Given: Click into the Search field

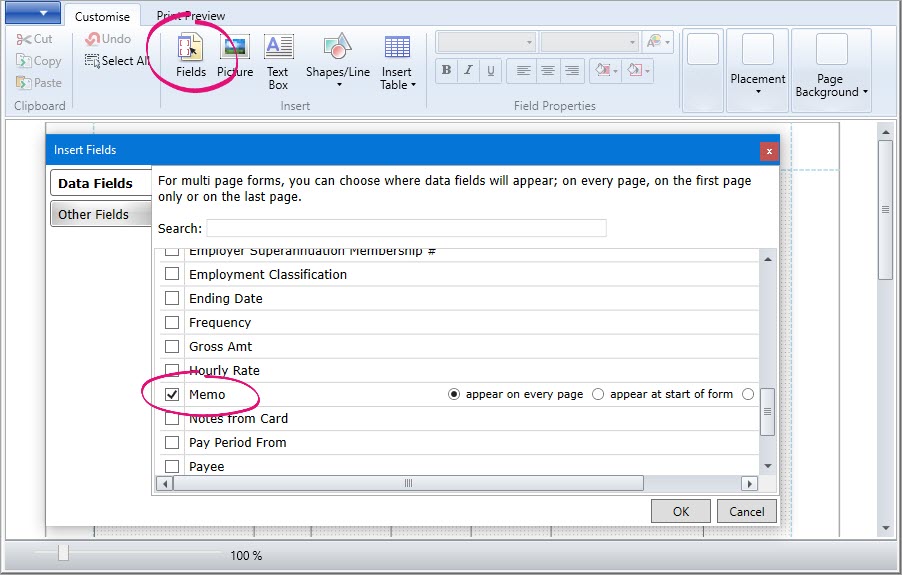Looking at the screenshot, I should [x=406, y=228].
